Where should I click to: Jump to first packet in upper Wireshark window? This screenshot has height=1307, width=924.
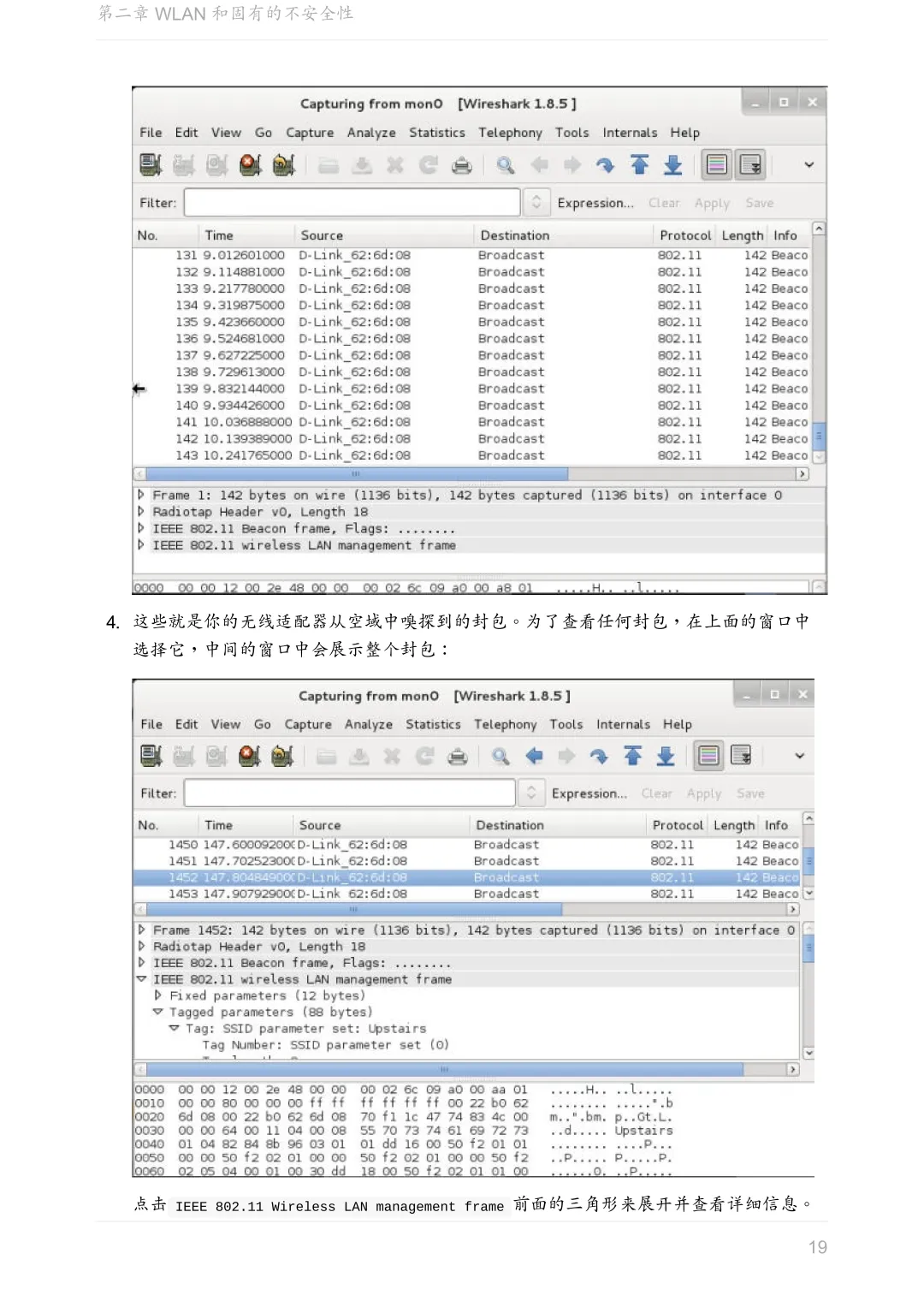640,165
